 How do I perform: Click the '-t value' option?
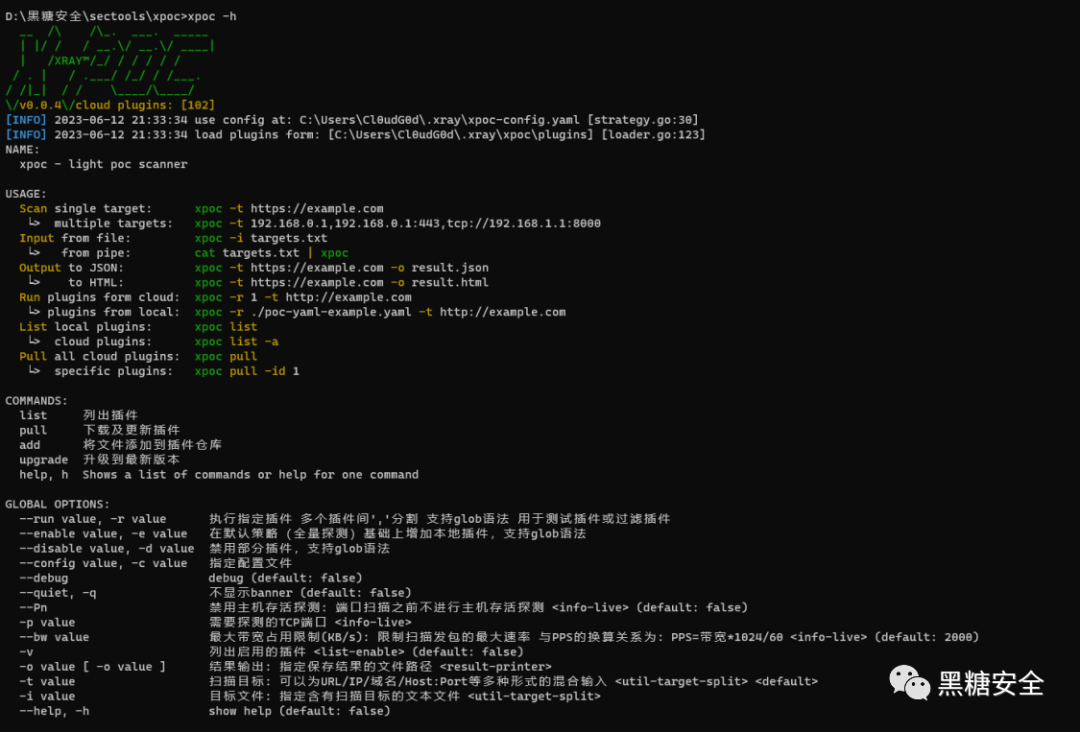click(x=47, y=682)
